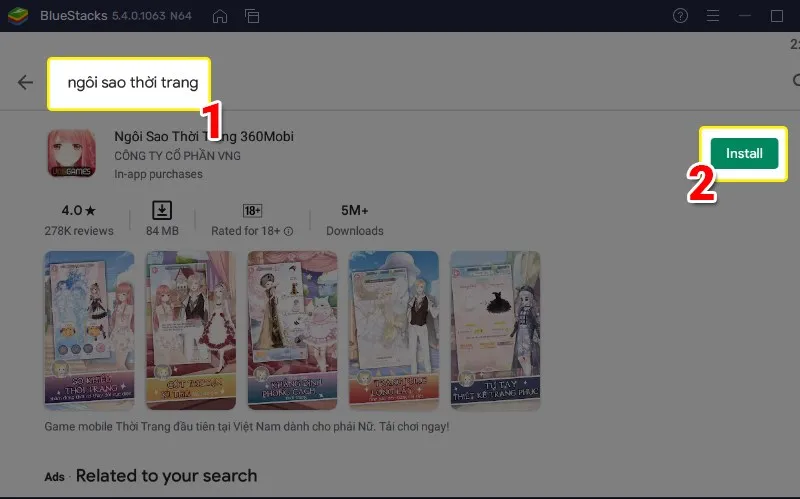Click the 84 MB download size icon
Screen dimensions: 800x499
point(162,211)
